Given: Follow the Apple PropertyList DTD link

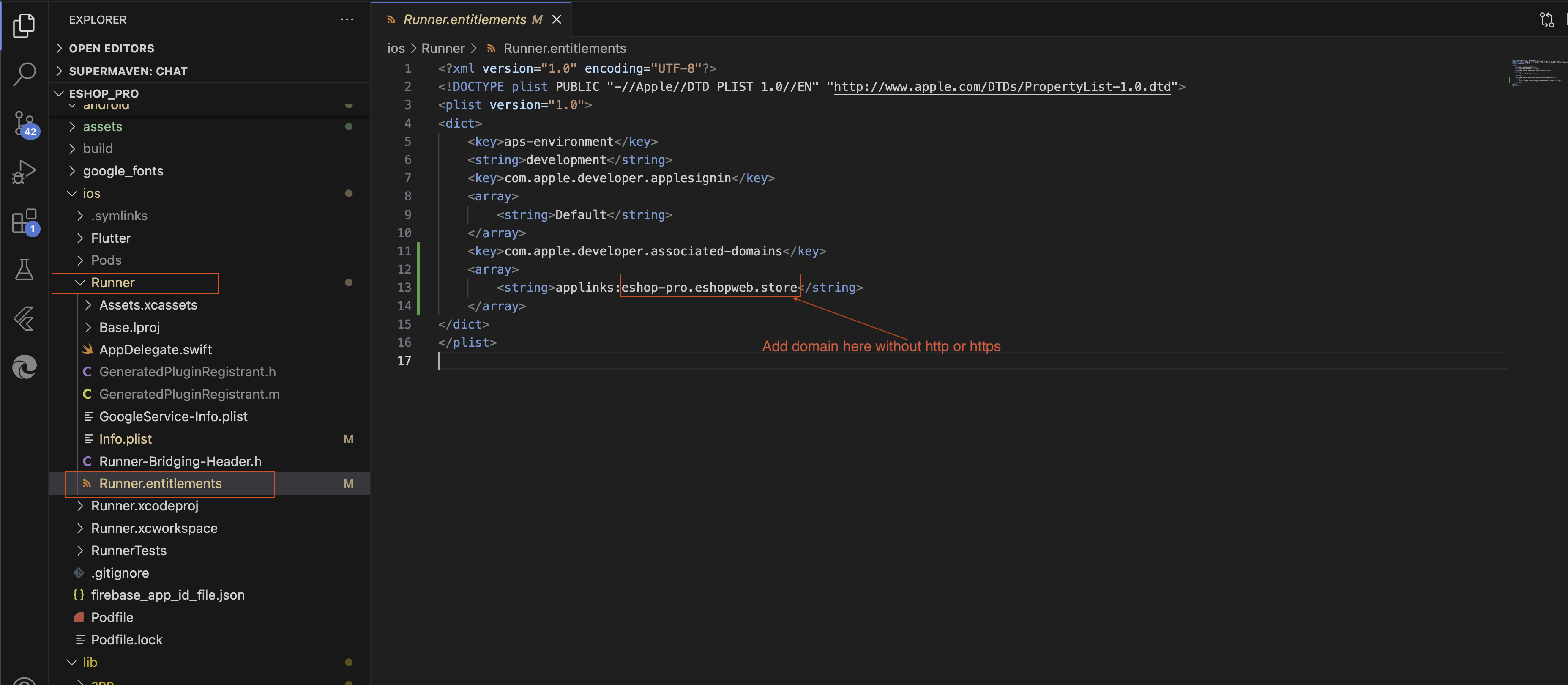Looking at the screenshot, I should coord(1002,86).
